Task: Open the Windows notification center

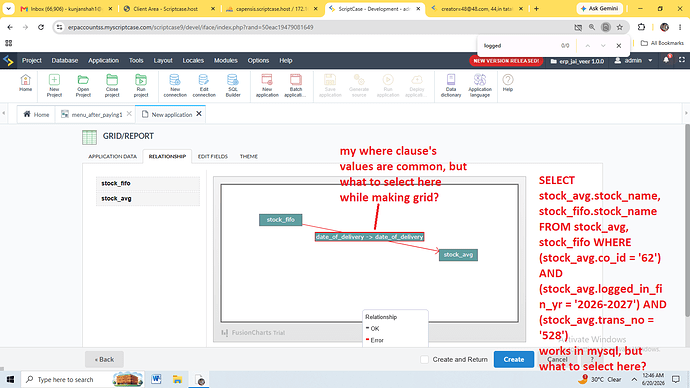Action: click(x=676, y=379)
